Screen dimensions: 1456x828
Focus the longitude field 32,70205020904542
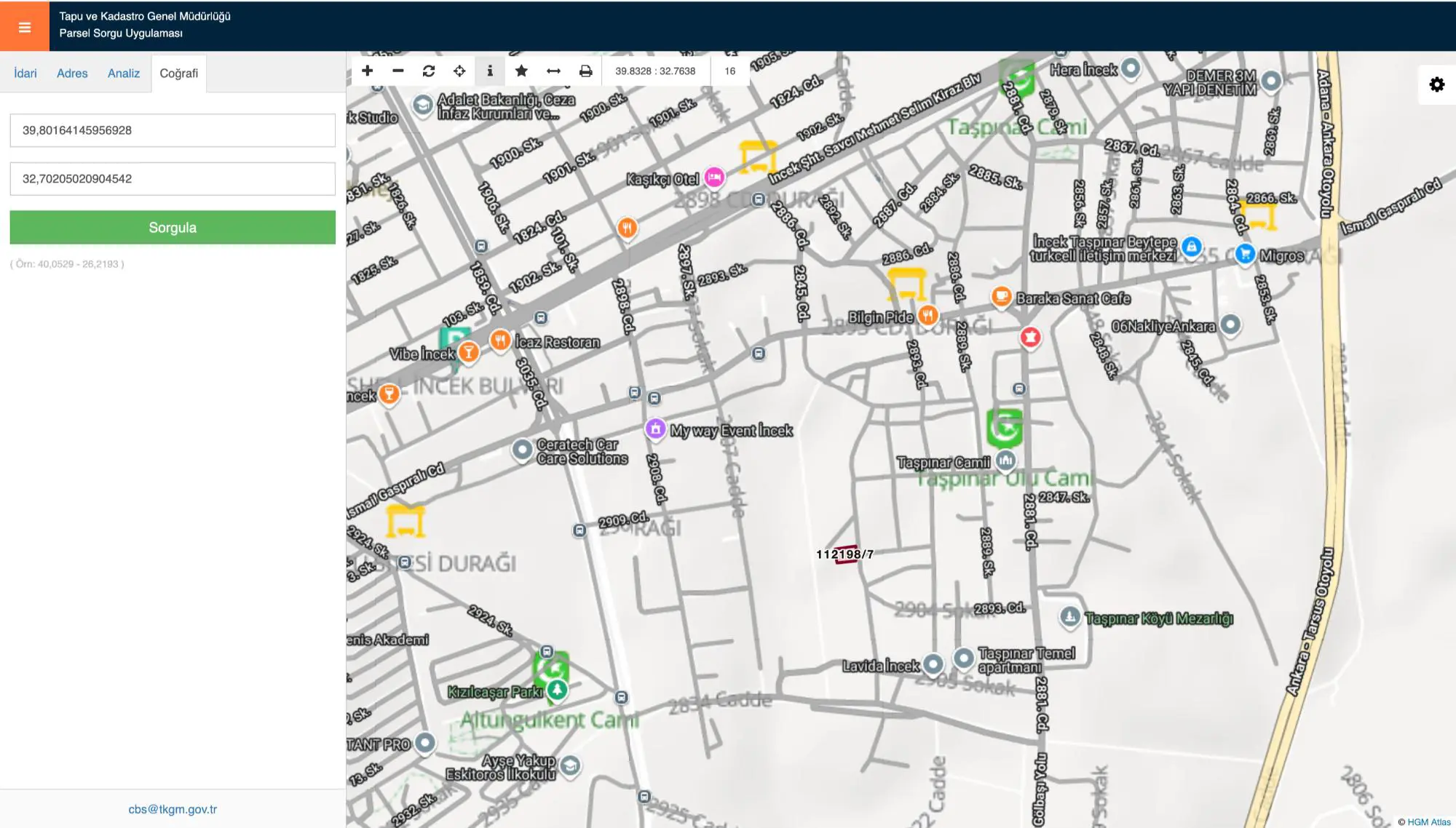(x=173, y=178)
